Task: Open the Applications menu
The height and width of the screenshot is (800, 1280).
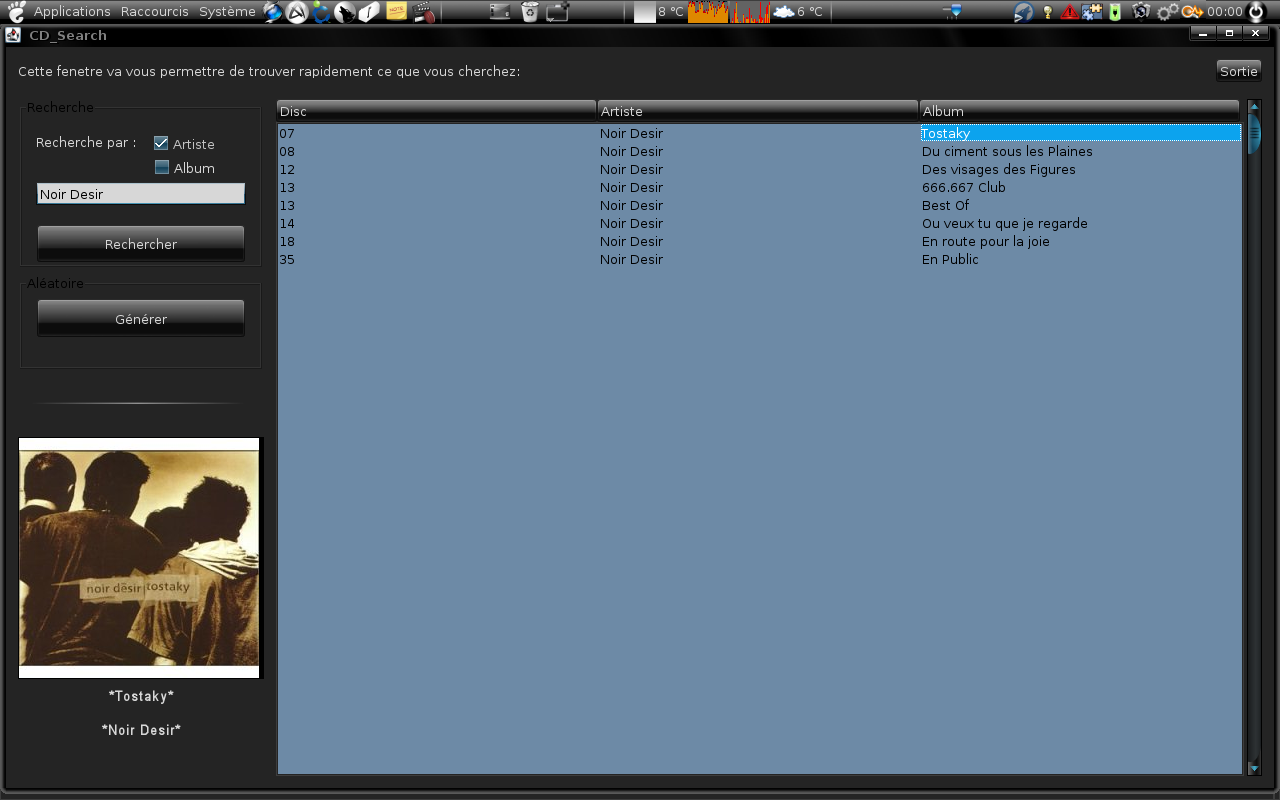Action: (72, 12)
